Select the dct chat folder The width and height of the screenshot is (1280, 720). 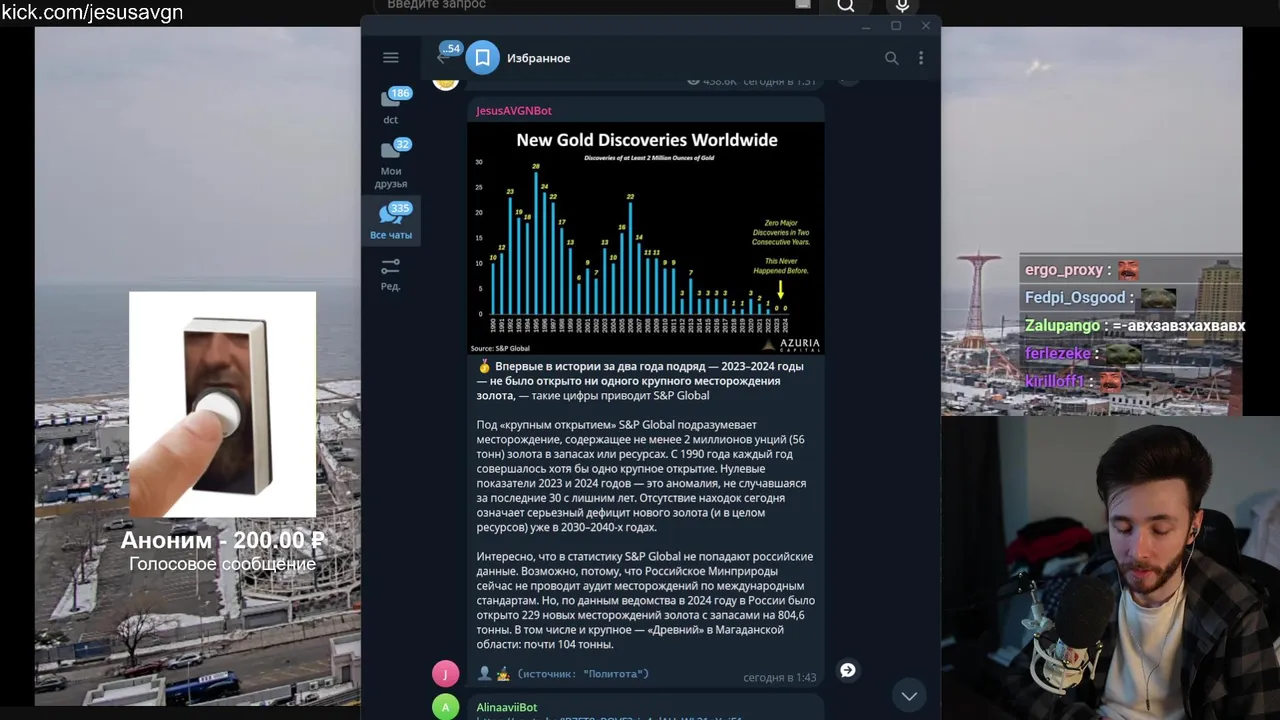[x=391, y=106]
